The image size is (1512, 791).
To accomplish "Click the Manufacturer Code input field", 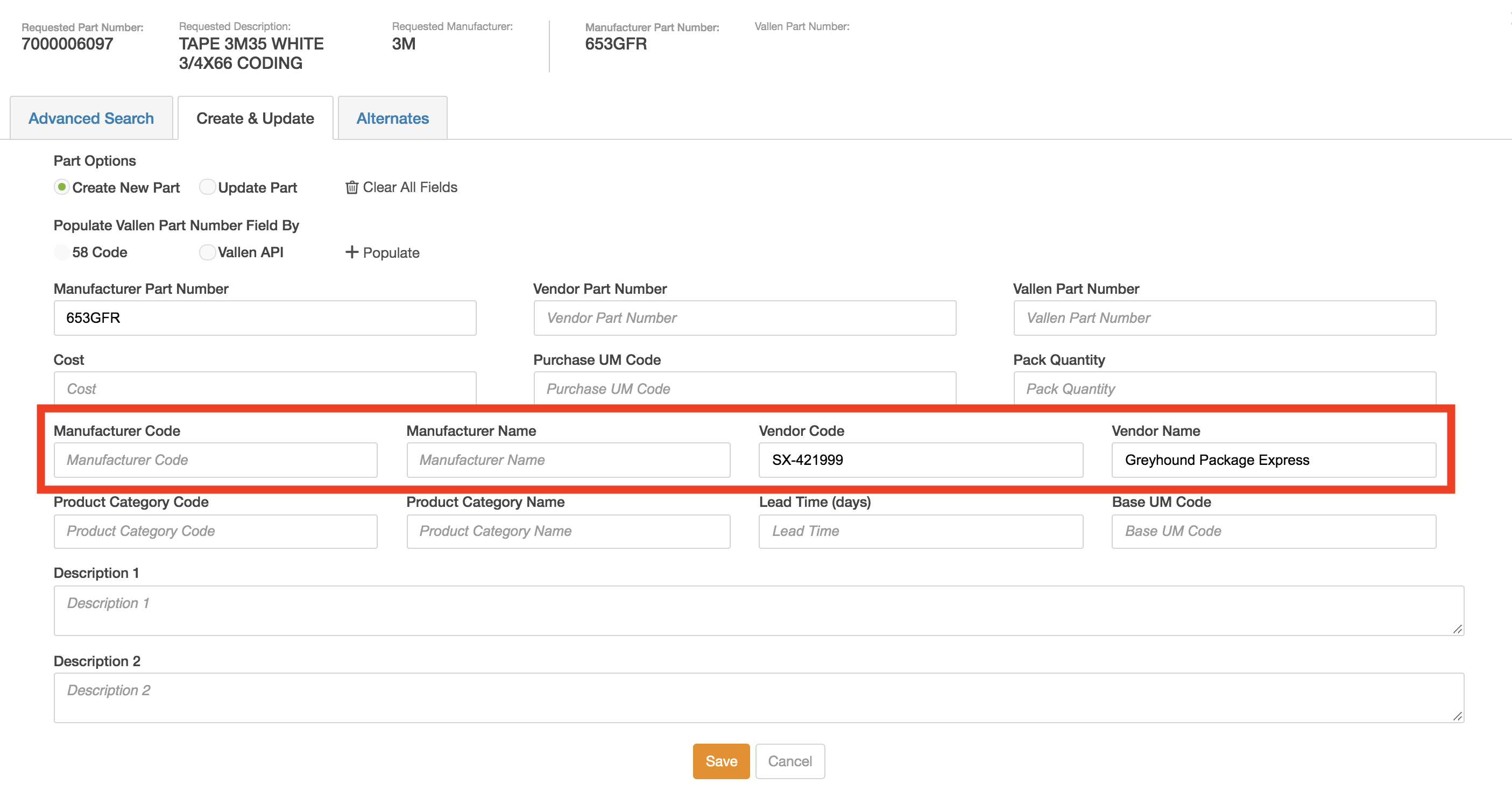I will (215, 460).
